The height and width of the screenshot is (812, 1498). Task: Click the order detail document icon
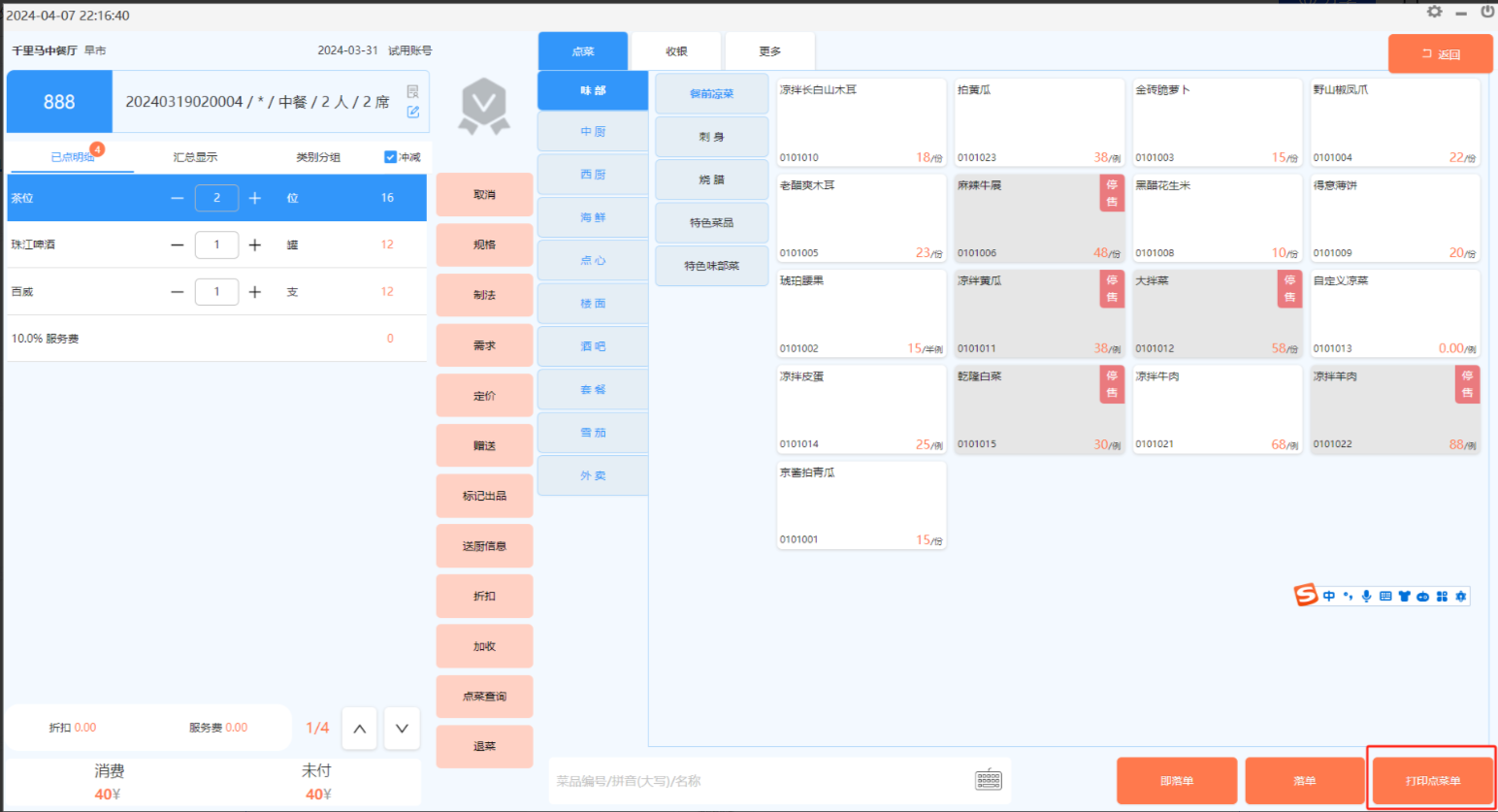412,91
